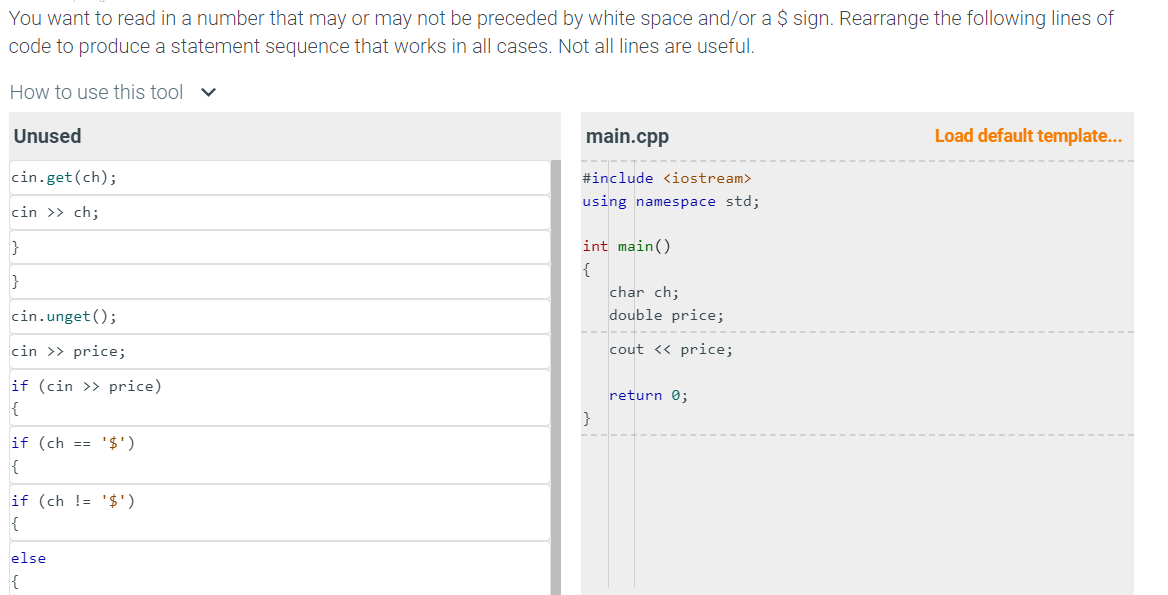This screenshot has width=1168, height=595.
Task: Select the if (ch == '$') block
Action: 280,455
